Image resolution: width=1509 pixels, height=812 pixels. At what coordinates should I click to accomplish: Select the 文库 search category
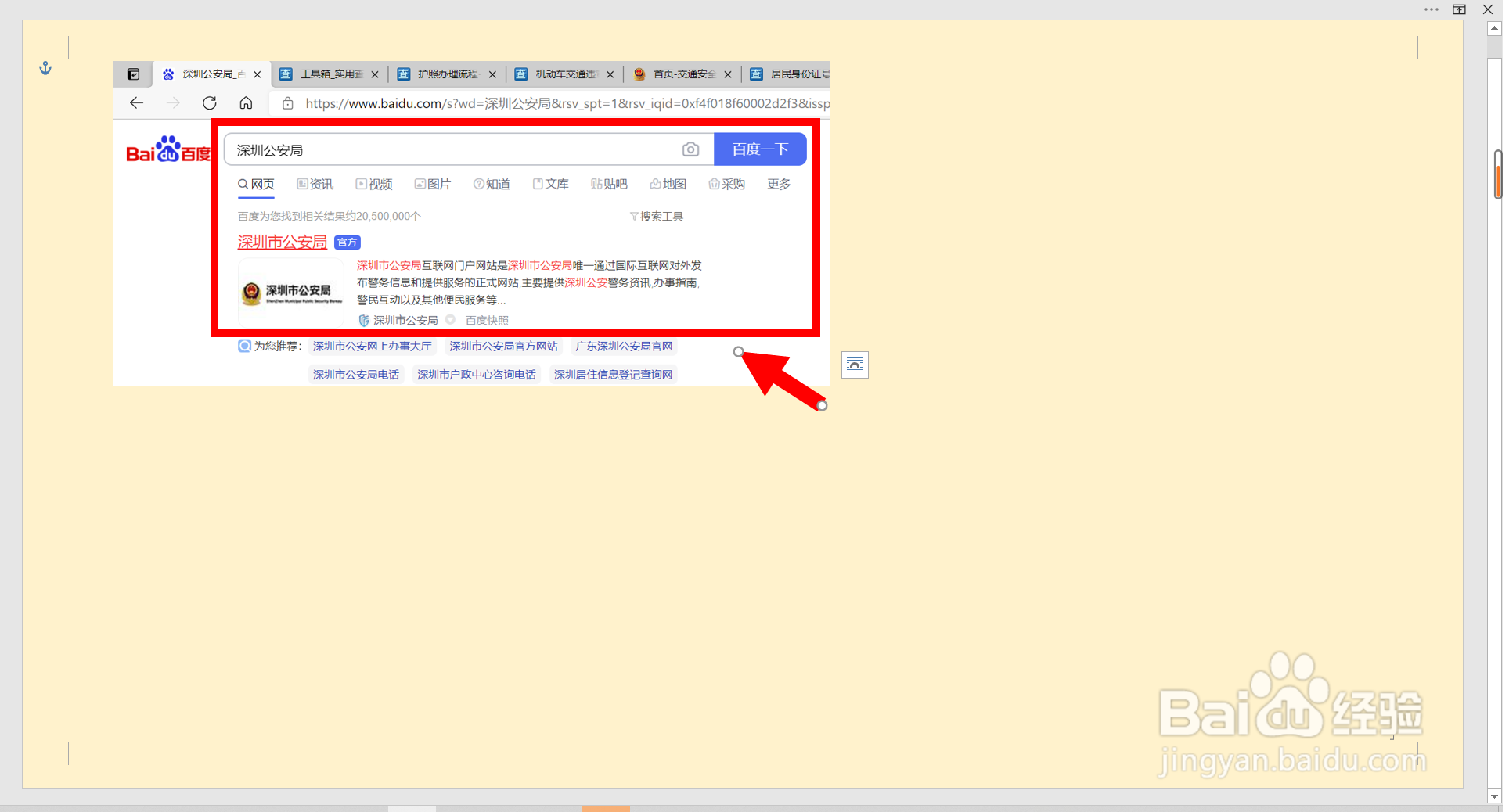pos(550,184)
